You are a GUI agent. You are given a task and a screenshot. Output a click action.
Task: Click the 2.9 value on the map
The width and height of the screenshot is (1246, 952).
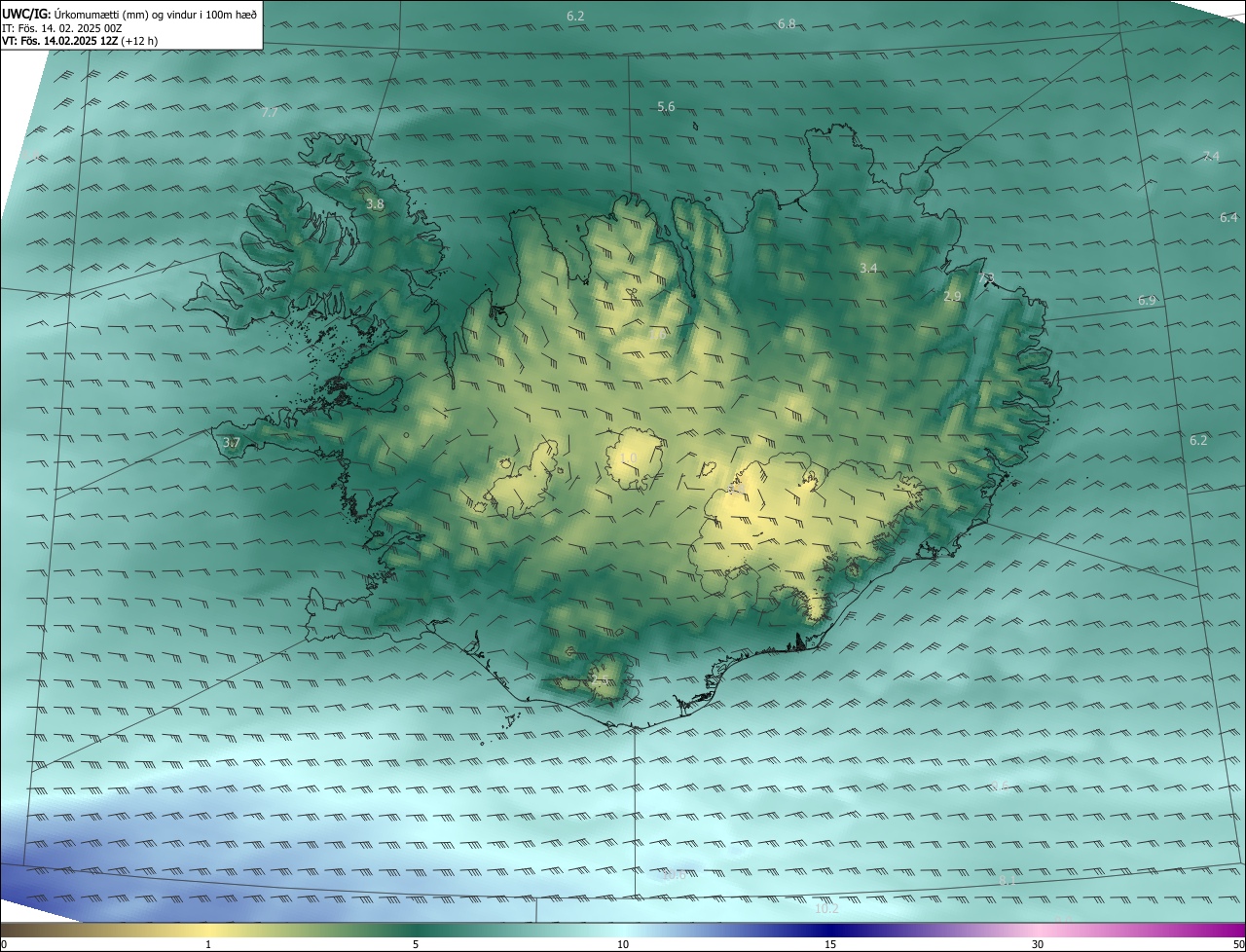point(952,296)
